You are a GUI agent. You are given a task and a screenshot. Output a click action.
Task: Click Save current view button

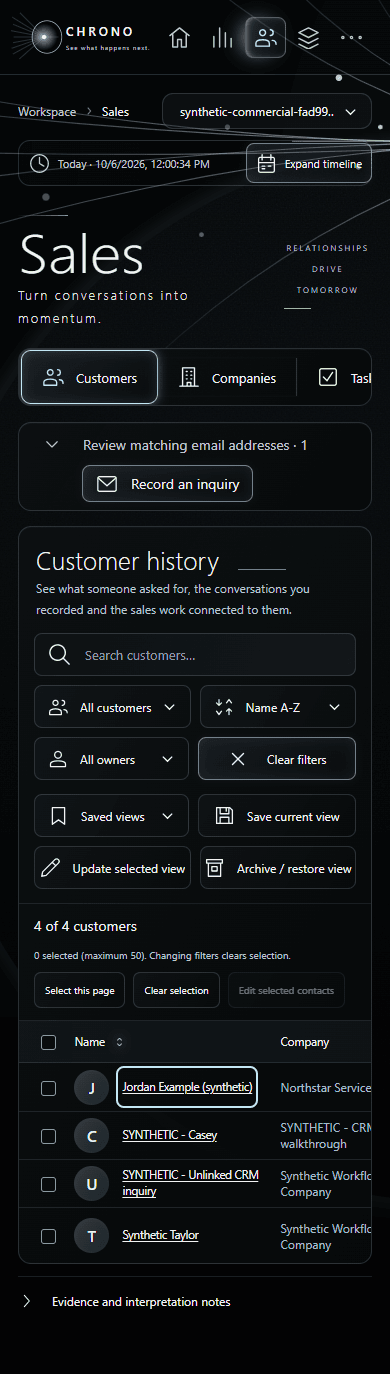point(278,816)
